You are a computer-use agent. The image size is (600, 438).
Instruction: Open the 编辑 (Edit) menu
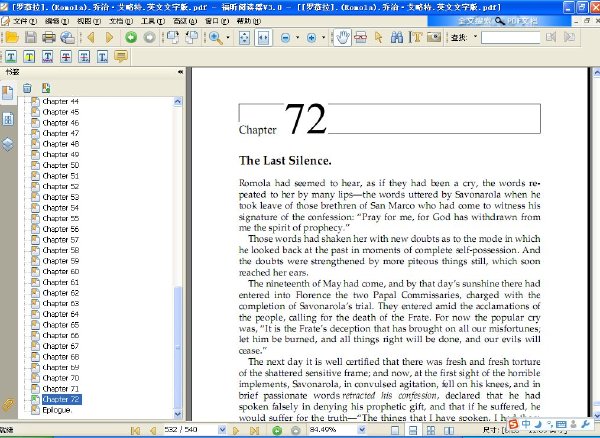tap(57, 21)
